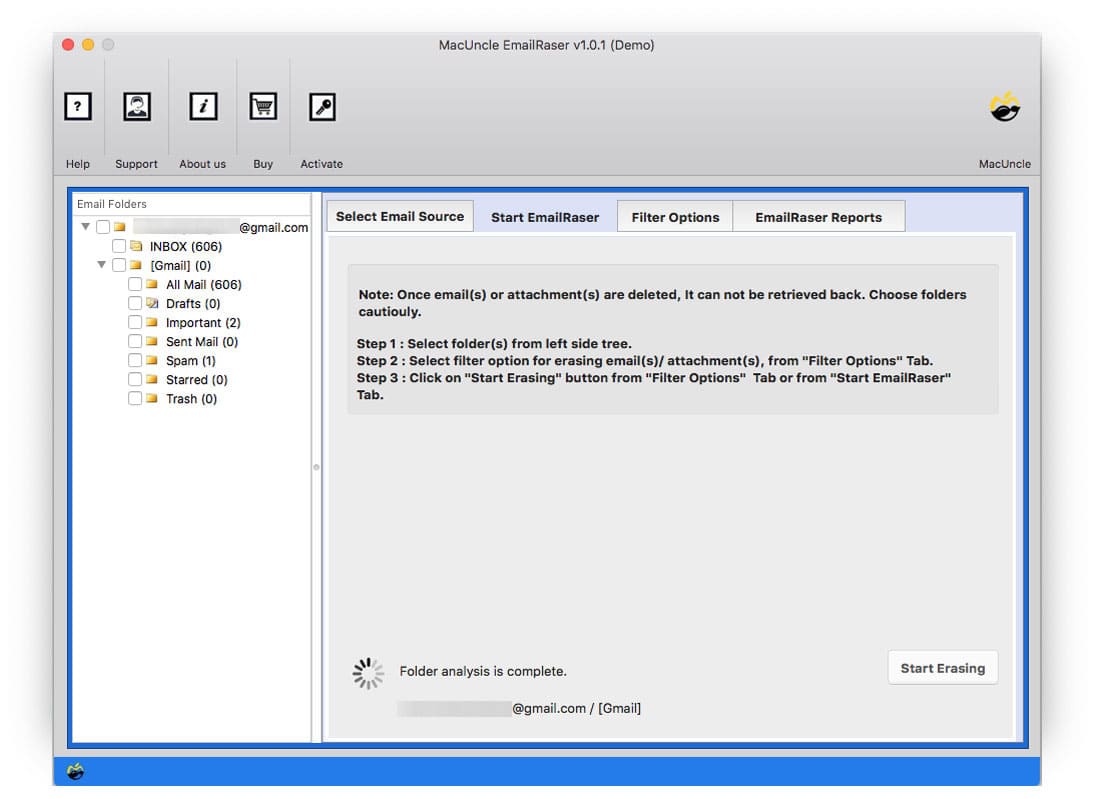Switch to the Filter Options tab

pyautogui.click(x=674, y=216)
